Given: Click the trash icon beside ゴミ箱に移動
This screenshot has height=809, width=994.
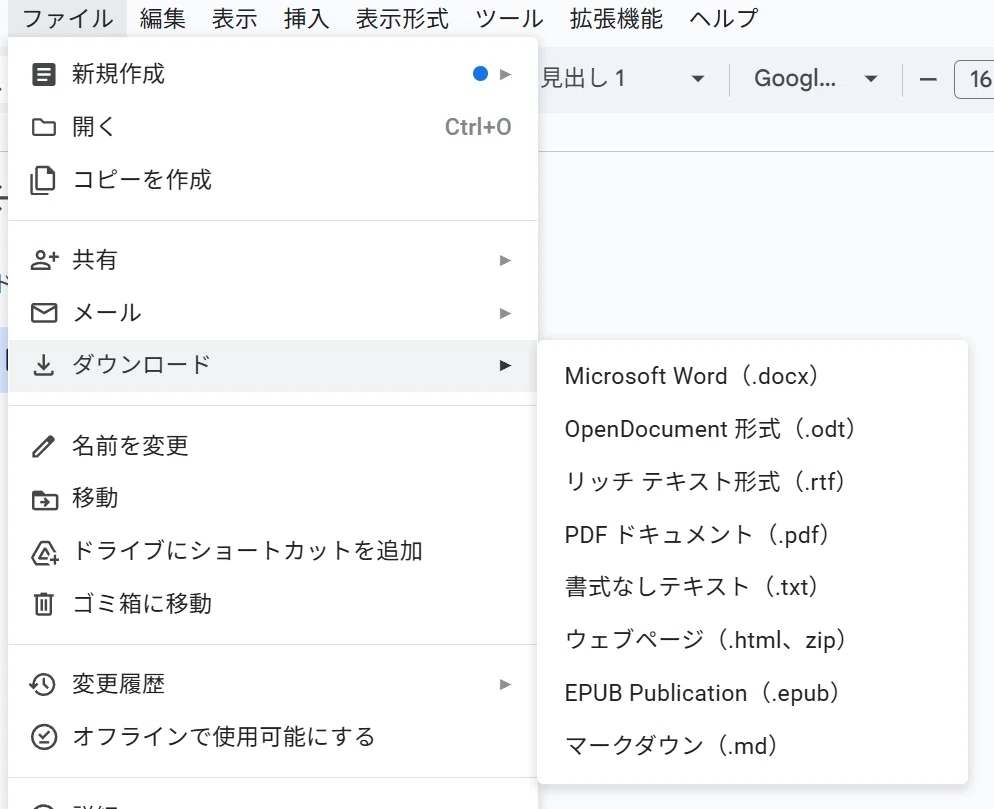Looking at the screenshot, I should 43,604.
